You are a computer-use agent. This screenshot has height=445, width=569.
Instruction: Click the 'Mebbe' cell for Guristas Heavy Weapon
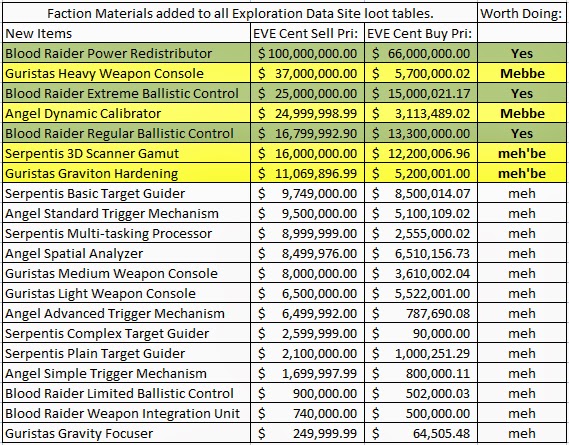click(522, 73)
